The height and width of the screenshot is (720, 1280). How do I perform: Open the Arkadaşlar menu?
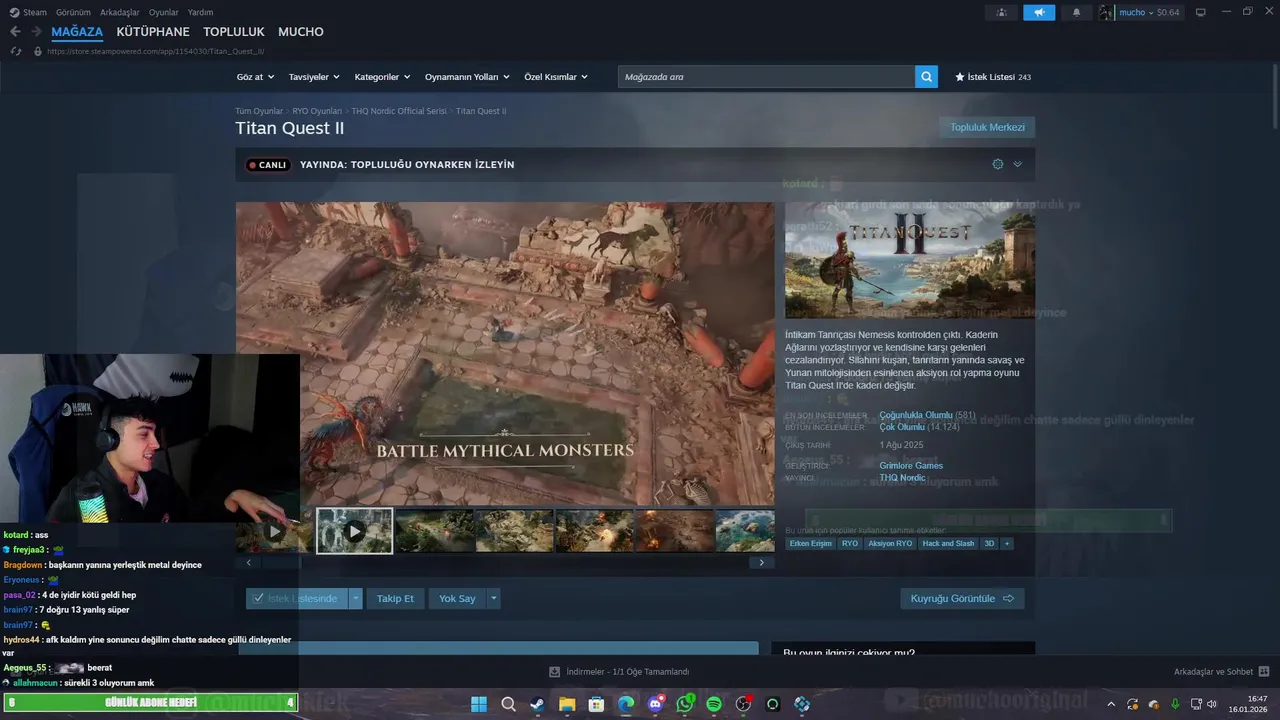(120, 12)
